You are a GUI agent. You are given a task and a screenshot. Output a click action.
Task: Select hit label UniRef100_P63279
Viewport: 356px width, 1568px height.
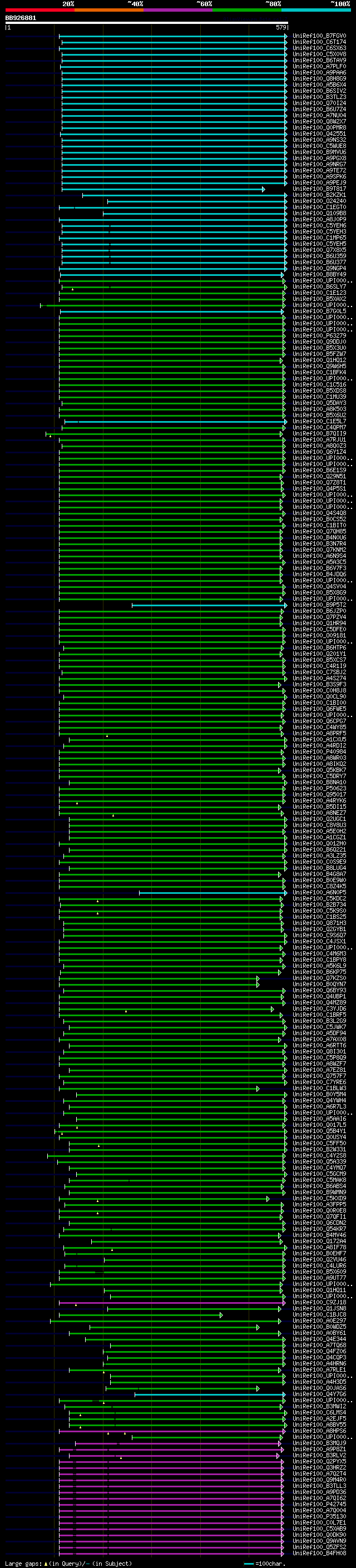pyautogui.click(x=319, y=335)
